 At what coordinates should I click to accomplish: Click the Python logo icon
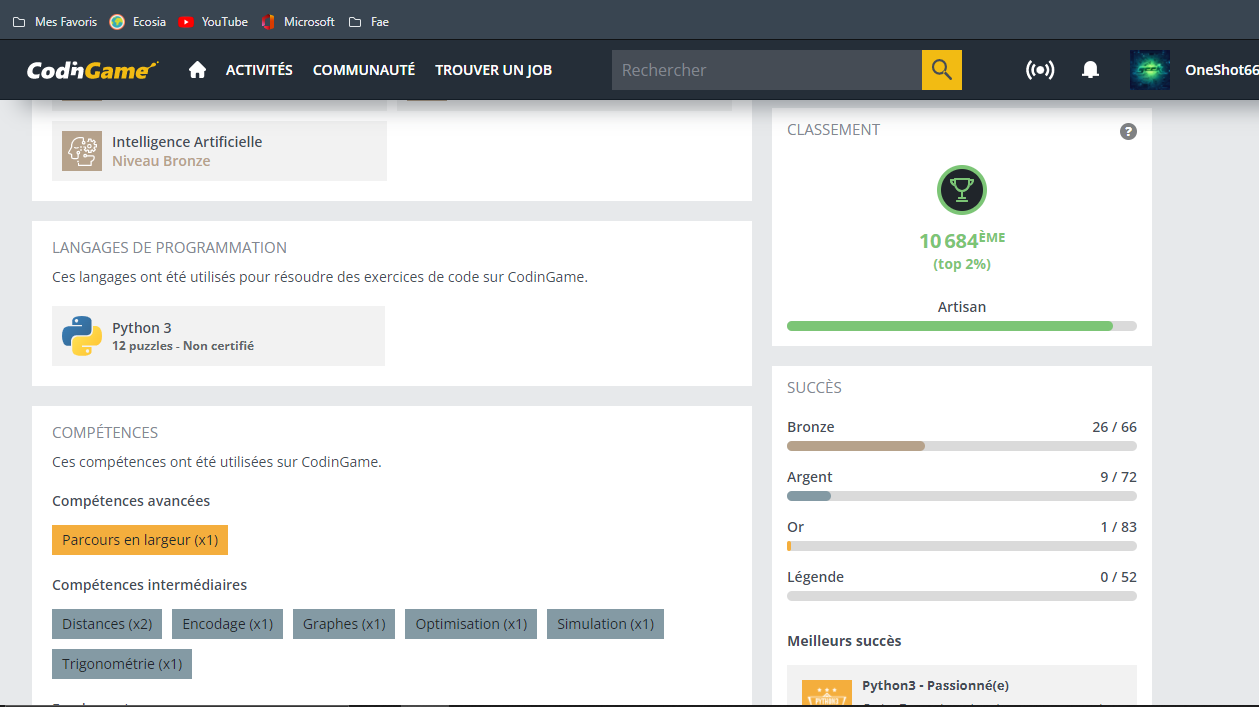82,336
